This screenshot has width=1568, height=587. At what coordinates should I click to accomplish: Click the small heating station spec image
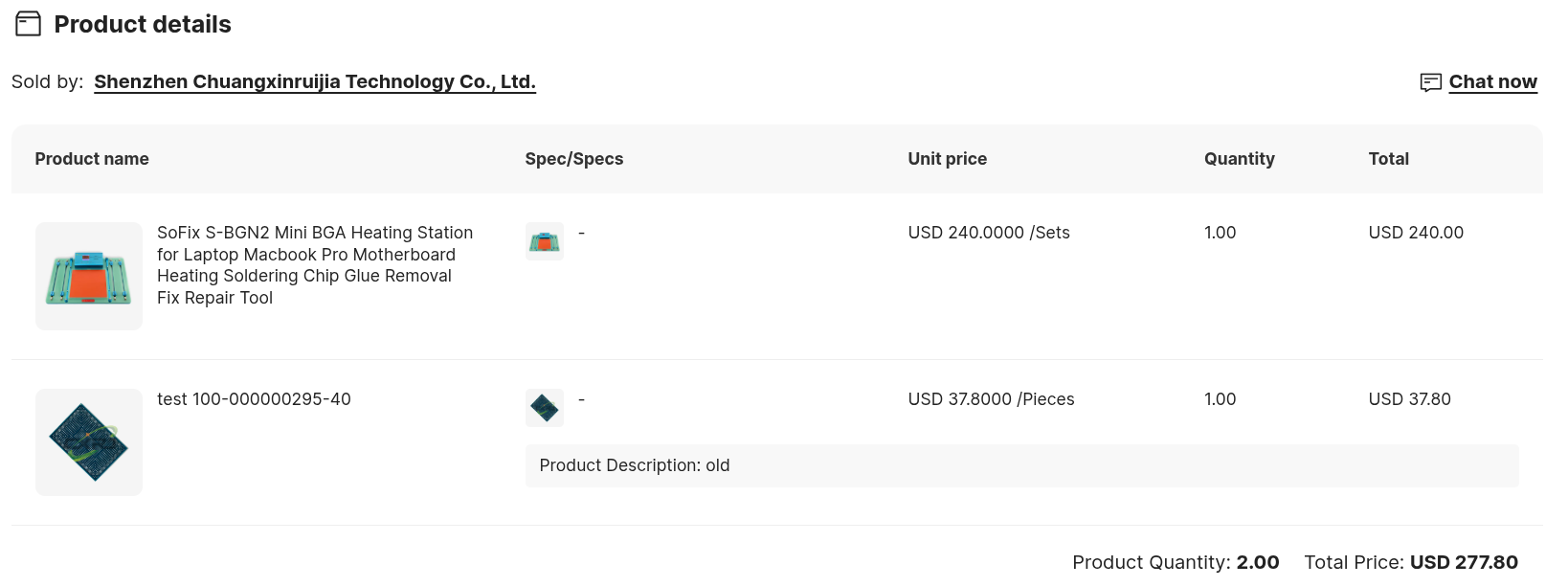pyautogui.click(x=545, y=241)
